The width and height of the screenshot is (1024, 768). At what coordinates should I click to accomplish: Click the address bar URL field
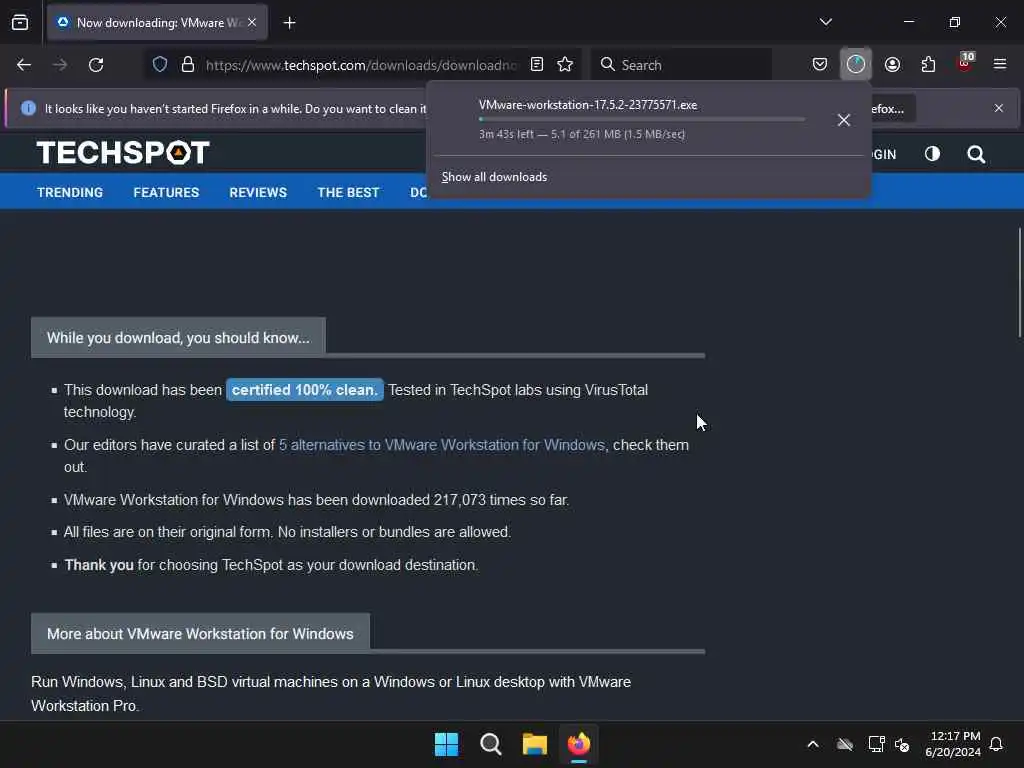(360, 65)
